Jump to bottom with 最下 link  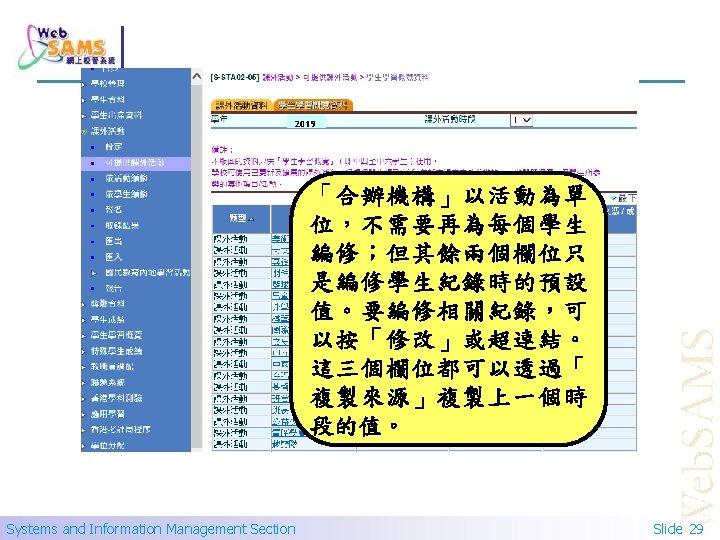(x=623, y=198)
